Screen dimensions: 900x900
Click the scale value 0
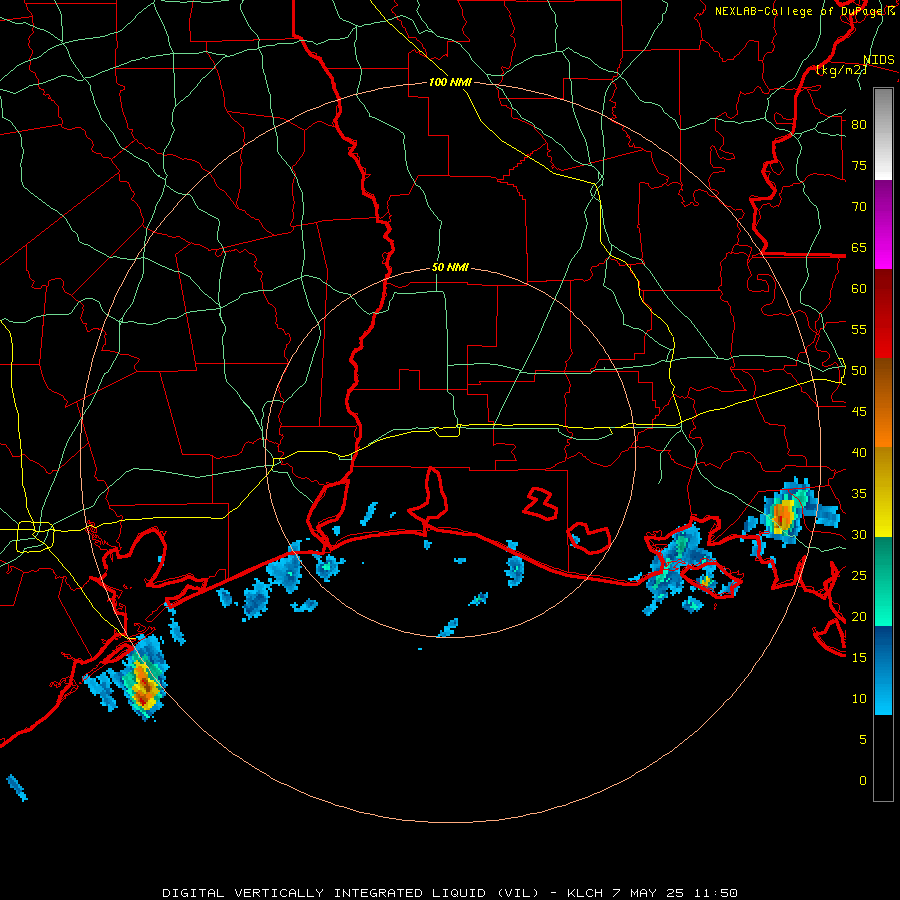[x=863, y=781]
